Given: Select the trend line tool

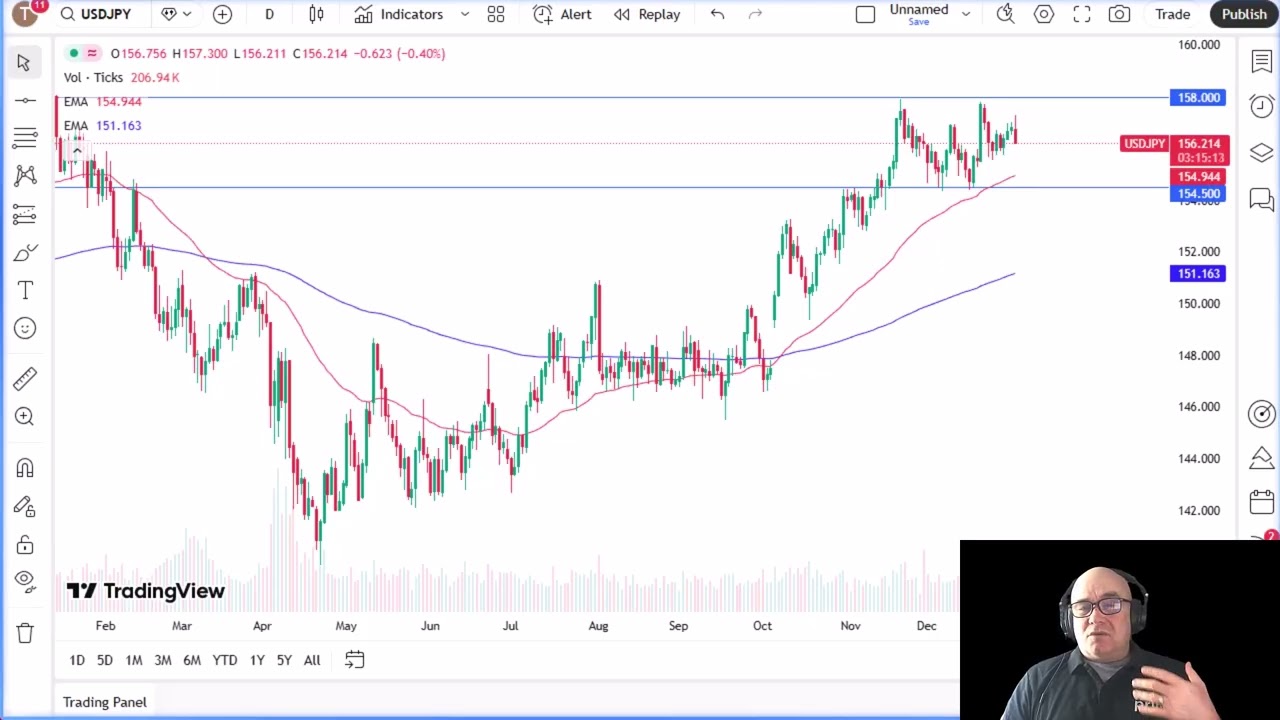Looking at the screenshot, I should click(x=24, y=100).
